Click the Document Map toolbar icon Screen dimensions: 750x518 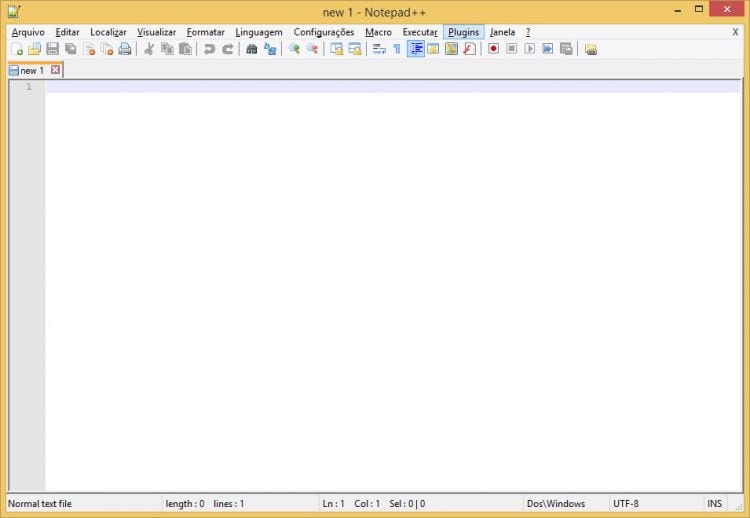click(451, 49)
